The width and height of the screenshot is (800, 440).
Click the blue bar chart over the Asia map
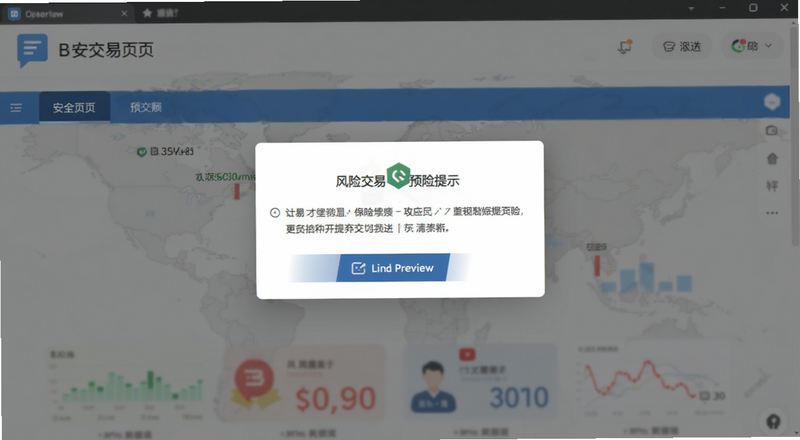coord(646,278)
